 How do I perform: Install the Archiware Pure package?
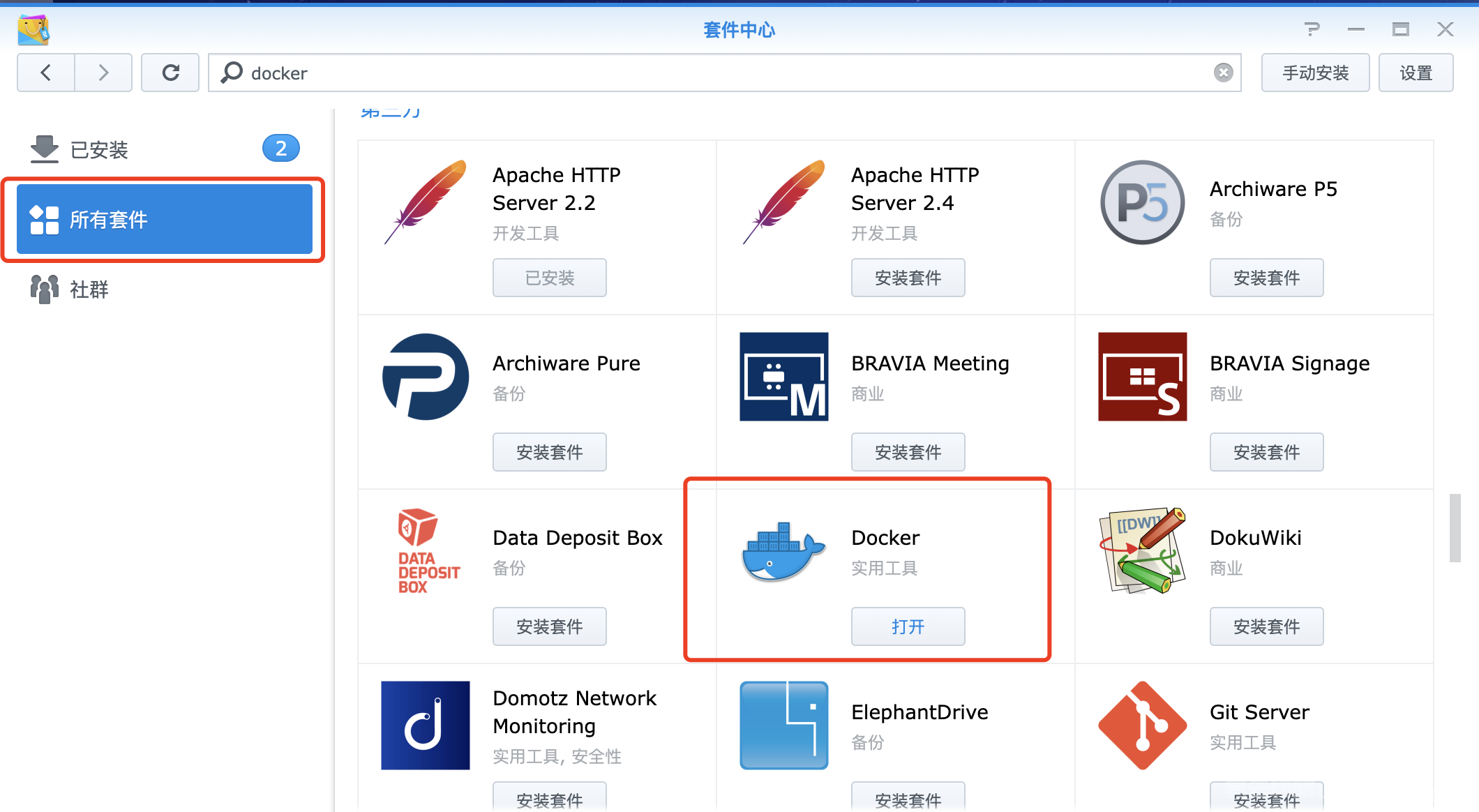click(x=550, y=452)
